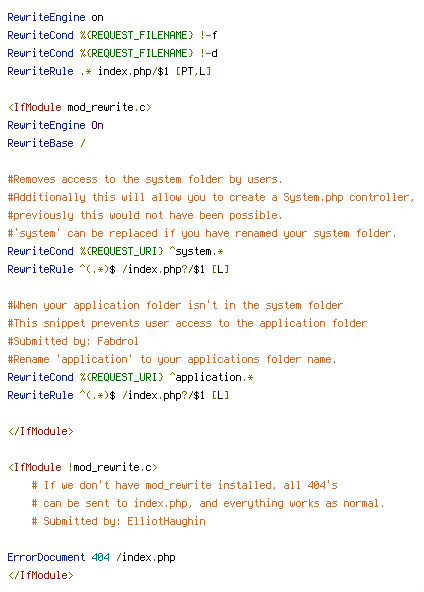Click the System.php controller comment line
The image size is (424, 592).
pyautogui.click(x=211, y=197)
